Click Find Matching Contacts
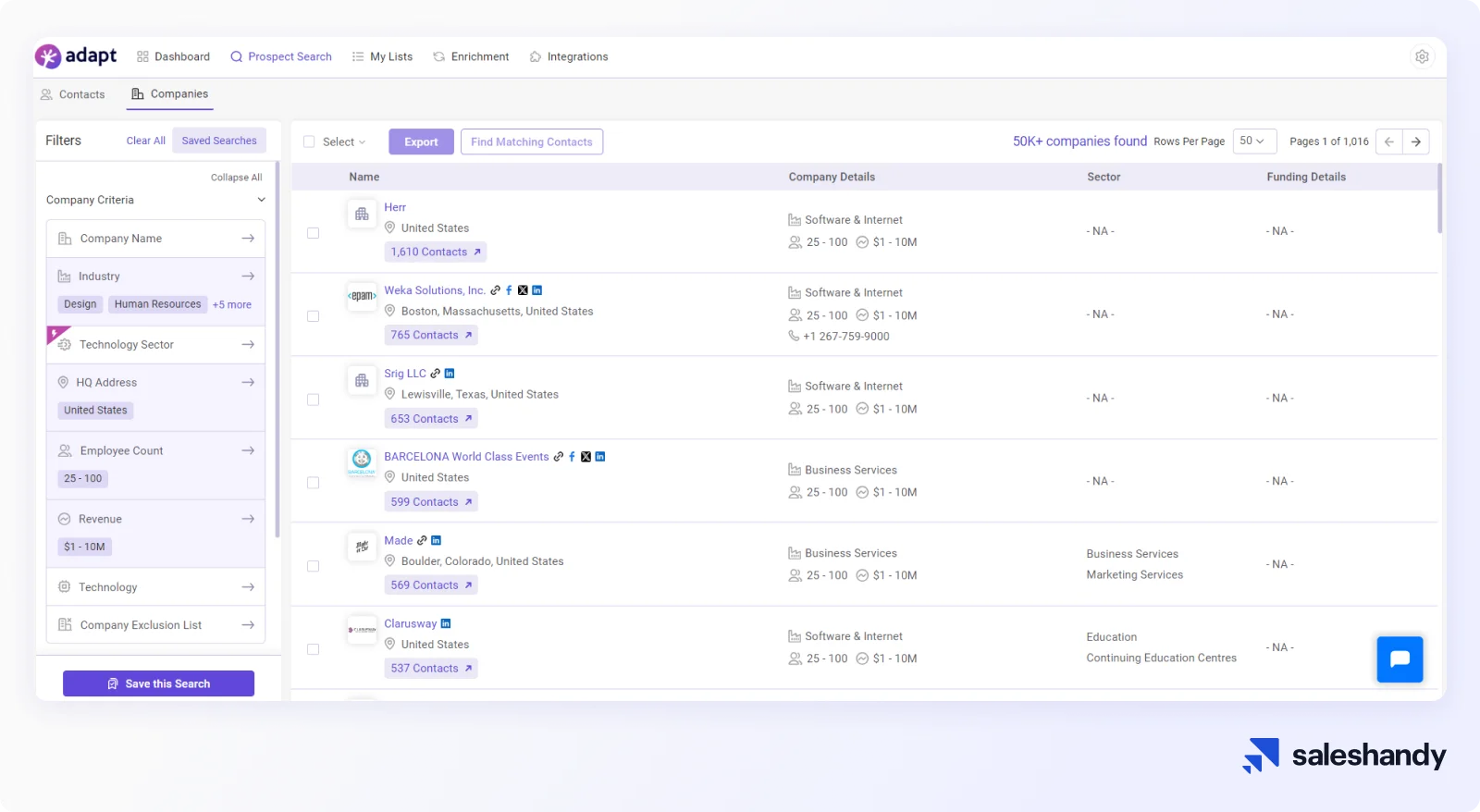This screenshot has width=1480, height=812. coord(532,141)
